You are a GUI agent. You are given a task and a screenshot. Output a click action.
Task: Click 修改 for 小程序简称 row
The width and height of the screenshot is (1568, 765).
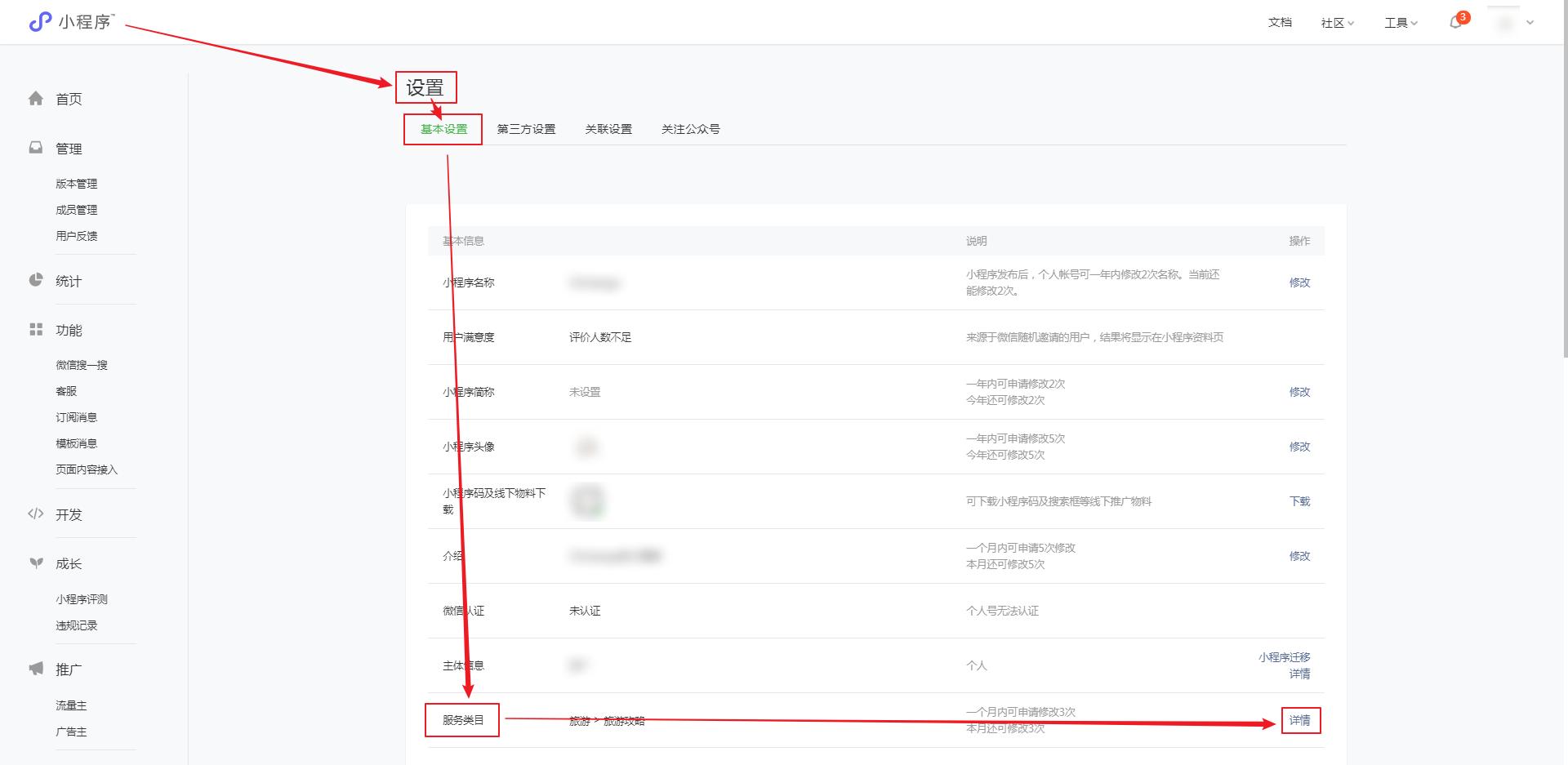click(1299, 392)
